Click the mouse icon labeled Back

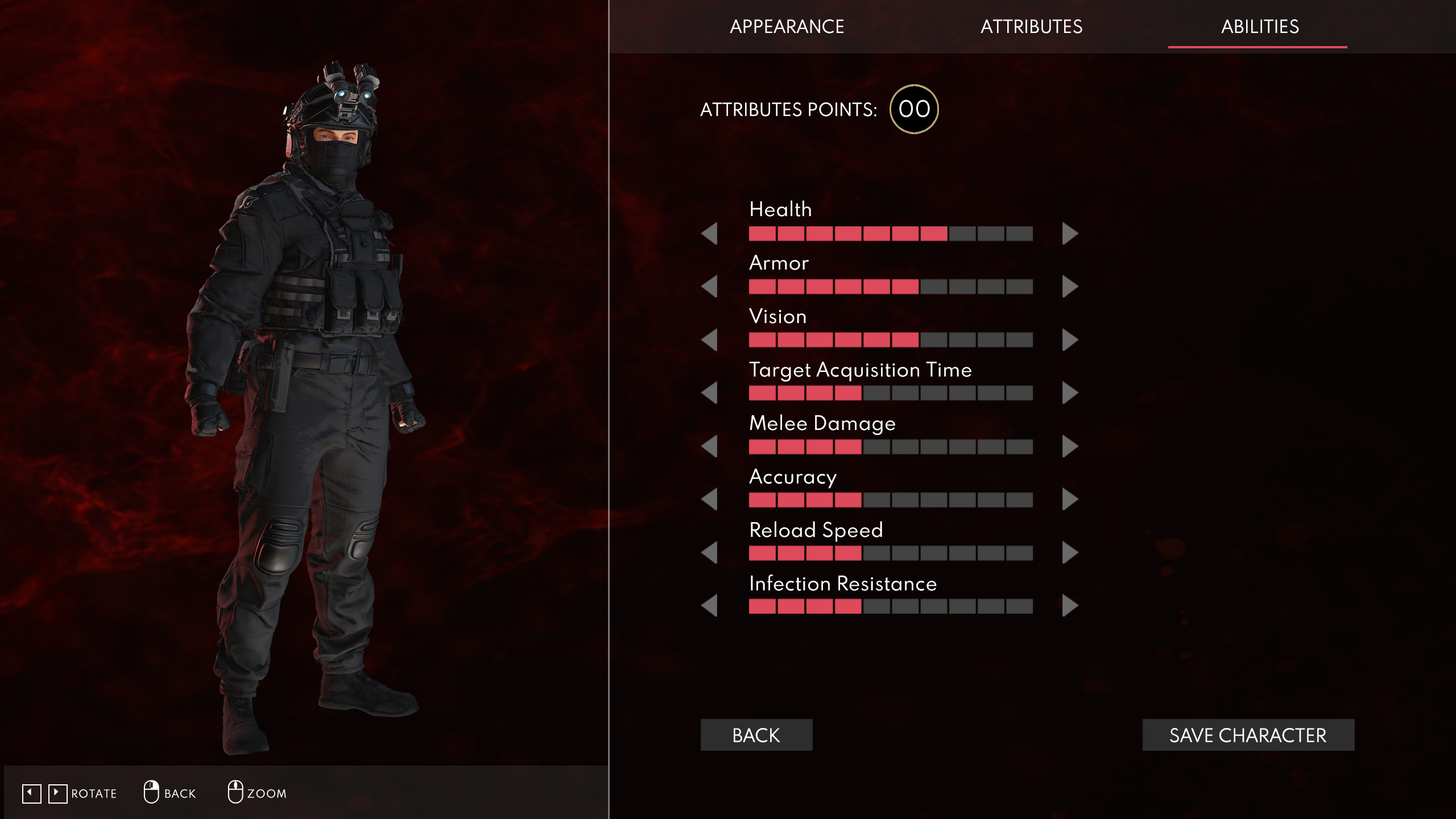(x=151, y=792)
